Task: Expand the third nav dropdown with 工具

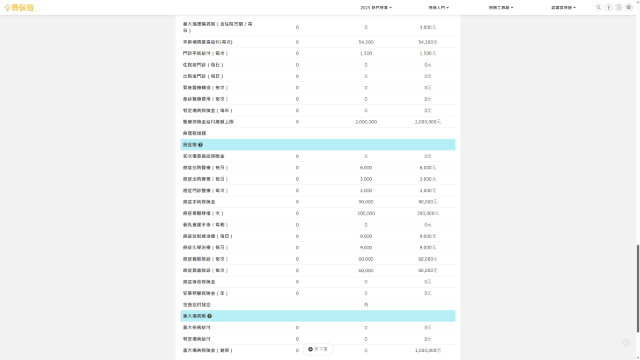Action: tap(501, 7)
